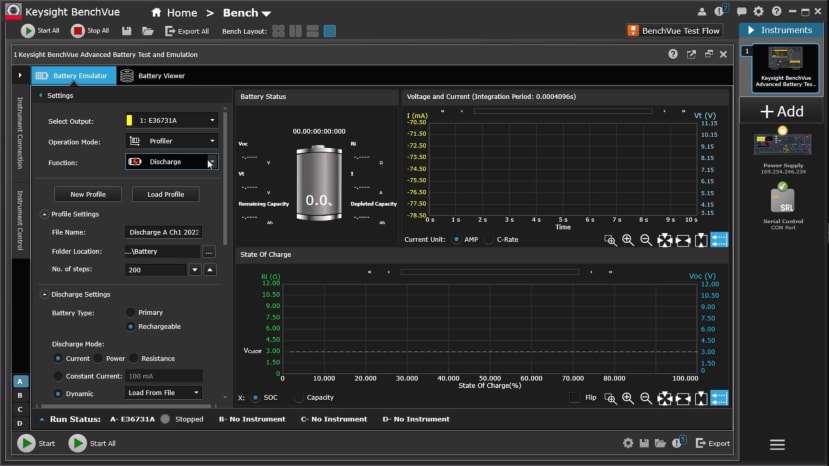Select Constant Current option
829x466 pixels.
tap(58, 376)
